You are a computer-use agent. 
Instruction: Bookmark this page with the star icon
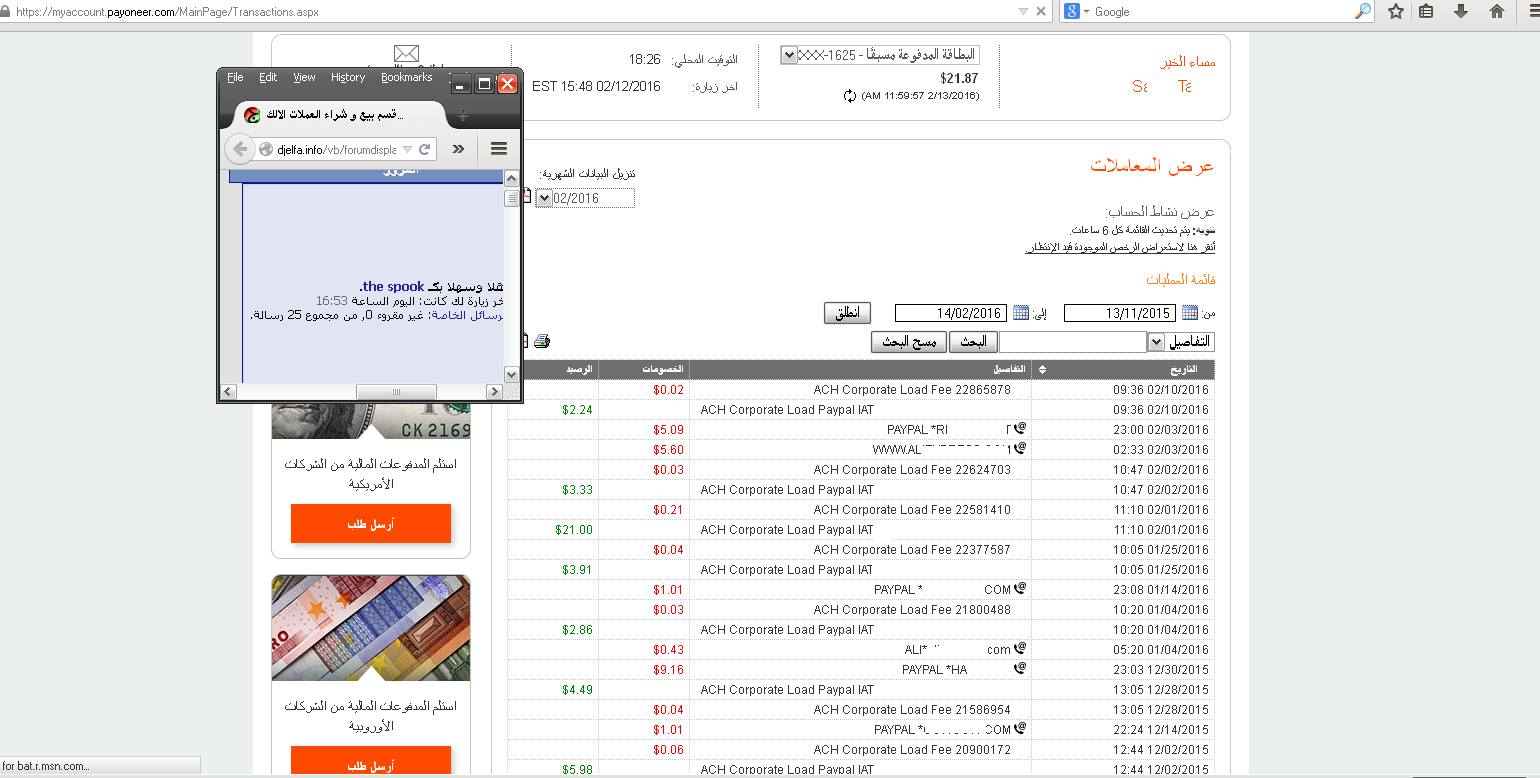[x=1395, y=11]
